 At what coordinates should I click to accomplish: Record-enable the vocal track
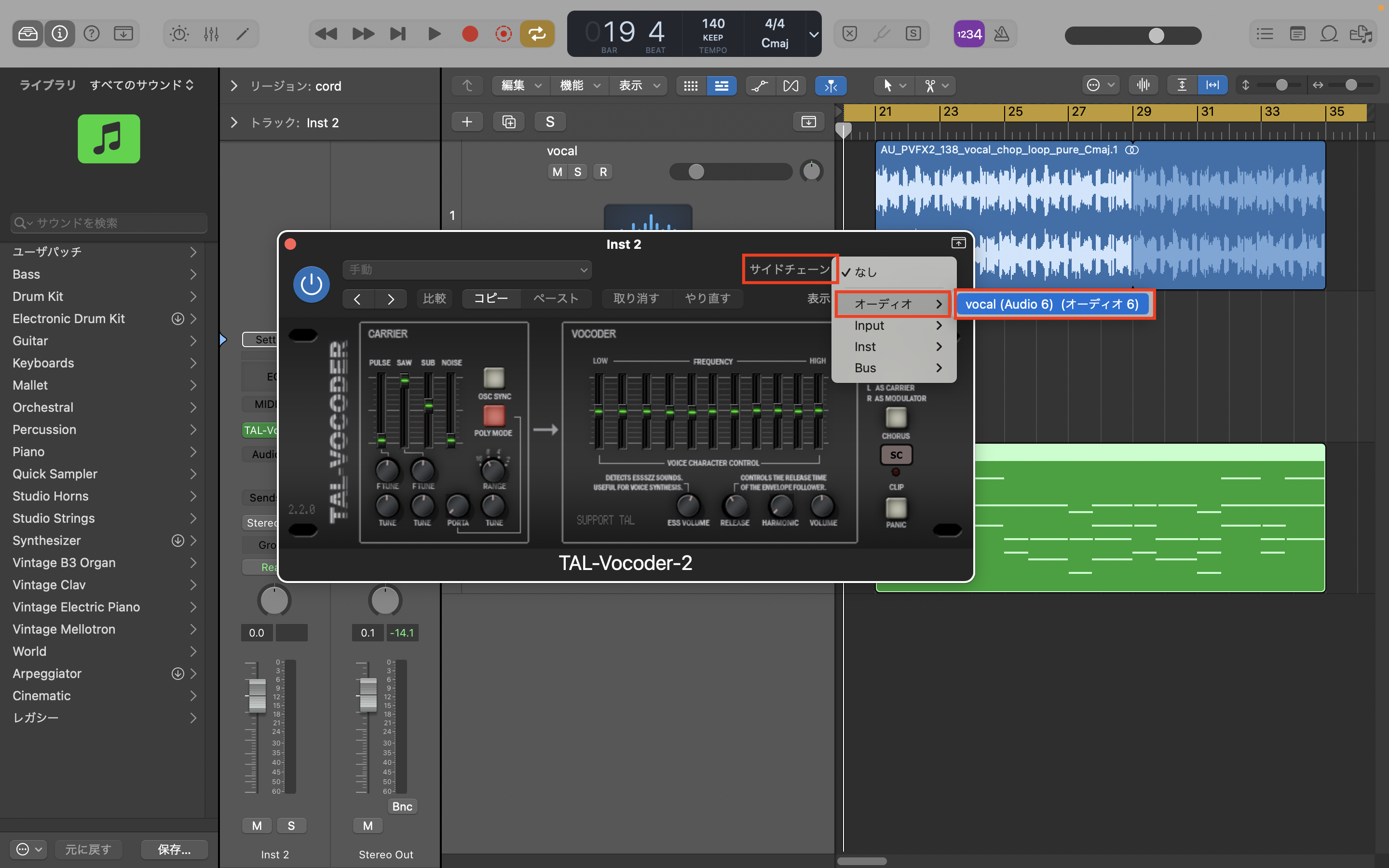click(x=603, y=172)
